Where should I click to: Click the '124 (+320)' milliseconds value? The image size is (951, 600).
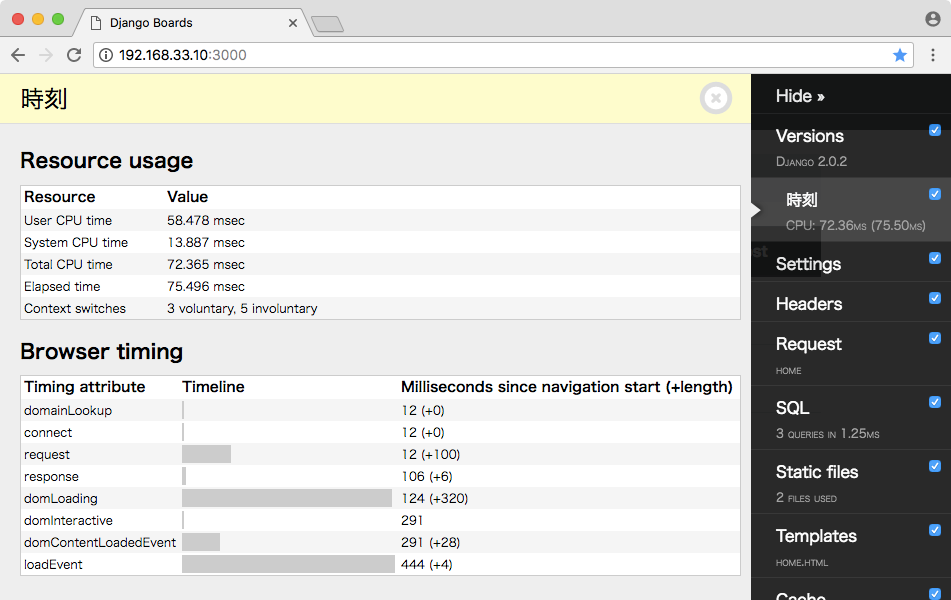434,499
